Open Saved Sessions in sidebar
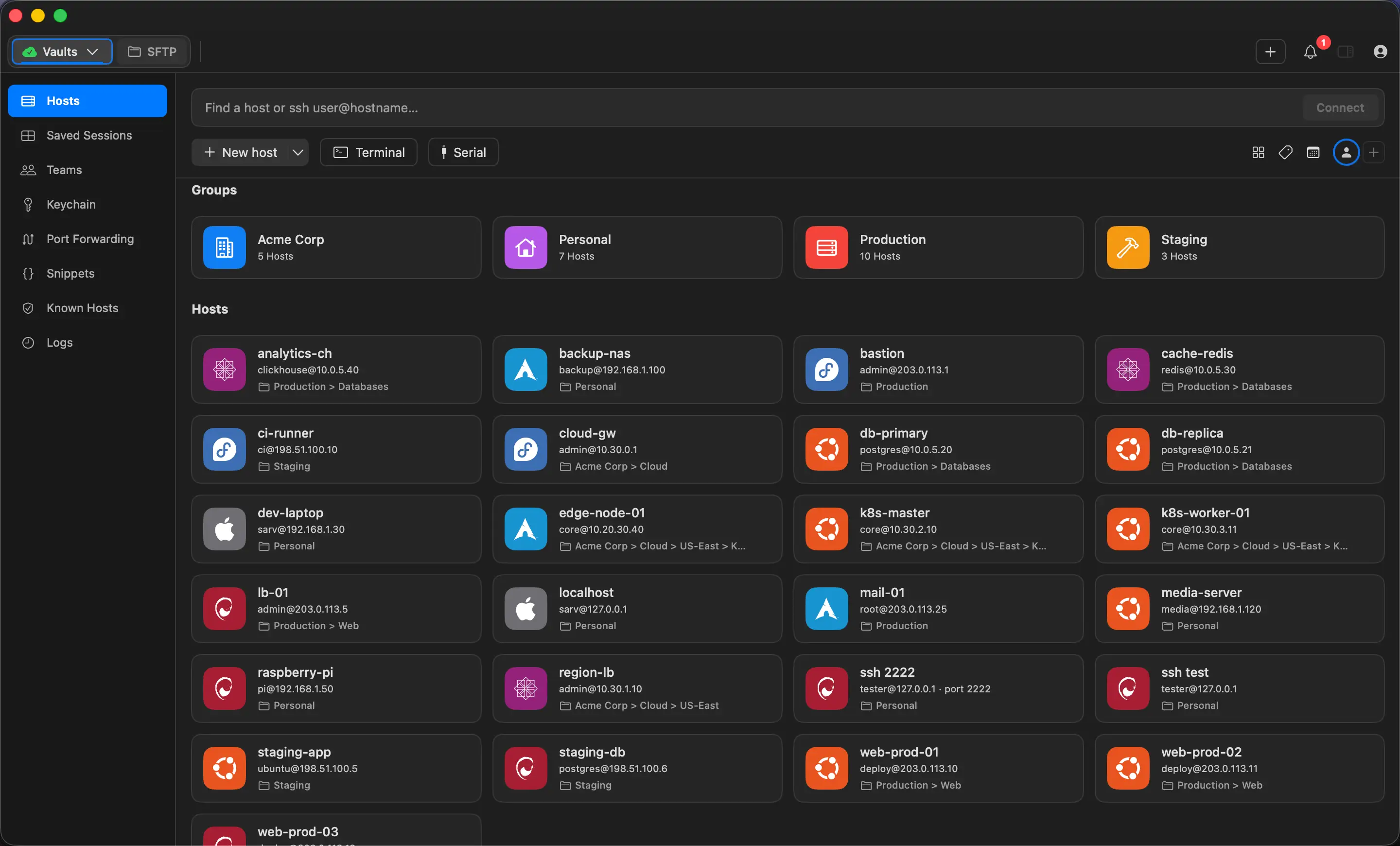The height and width of the screenshot is (846, 1400). 87,135
